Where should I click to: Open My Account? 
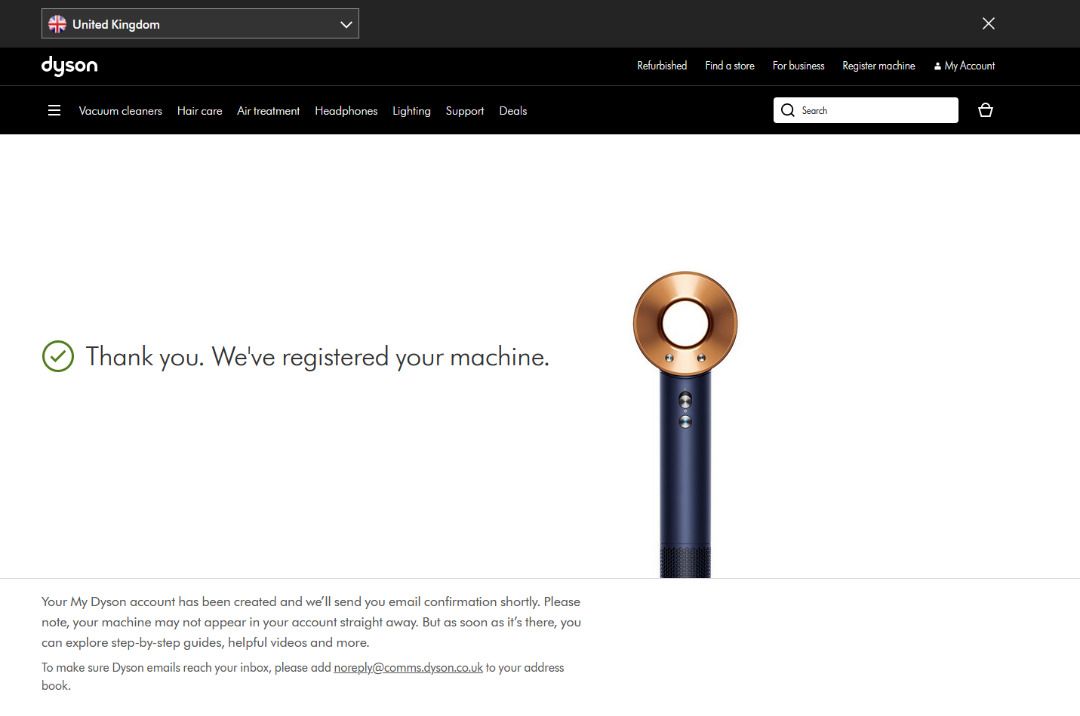coord(964,66)
